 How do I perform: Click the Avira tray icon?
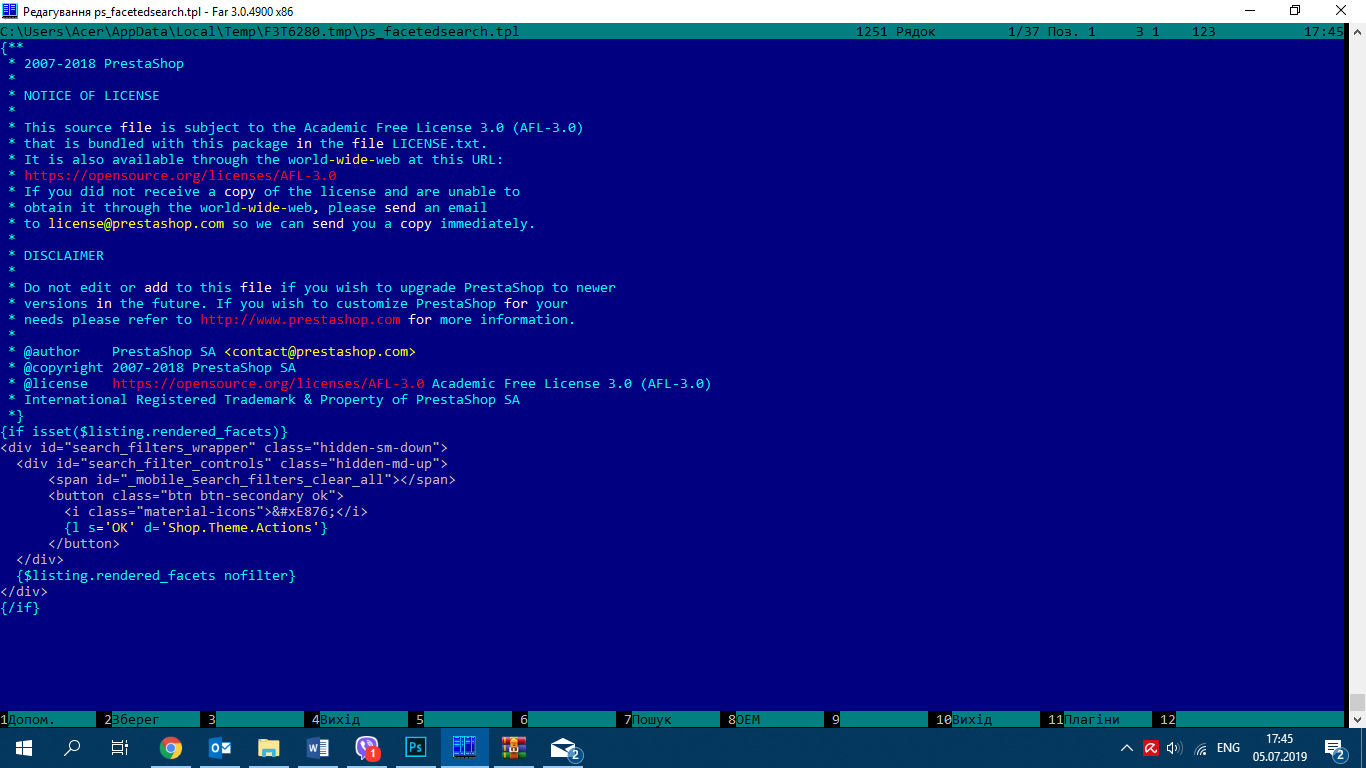tap(1151, 748)
